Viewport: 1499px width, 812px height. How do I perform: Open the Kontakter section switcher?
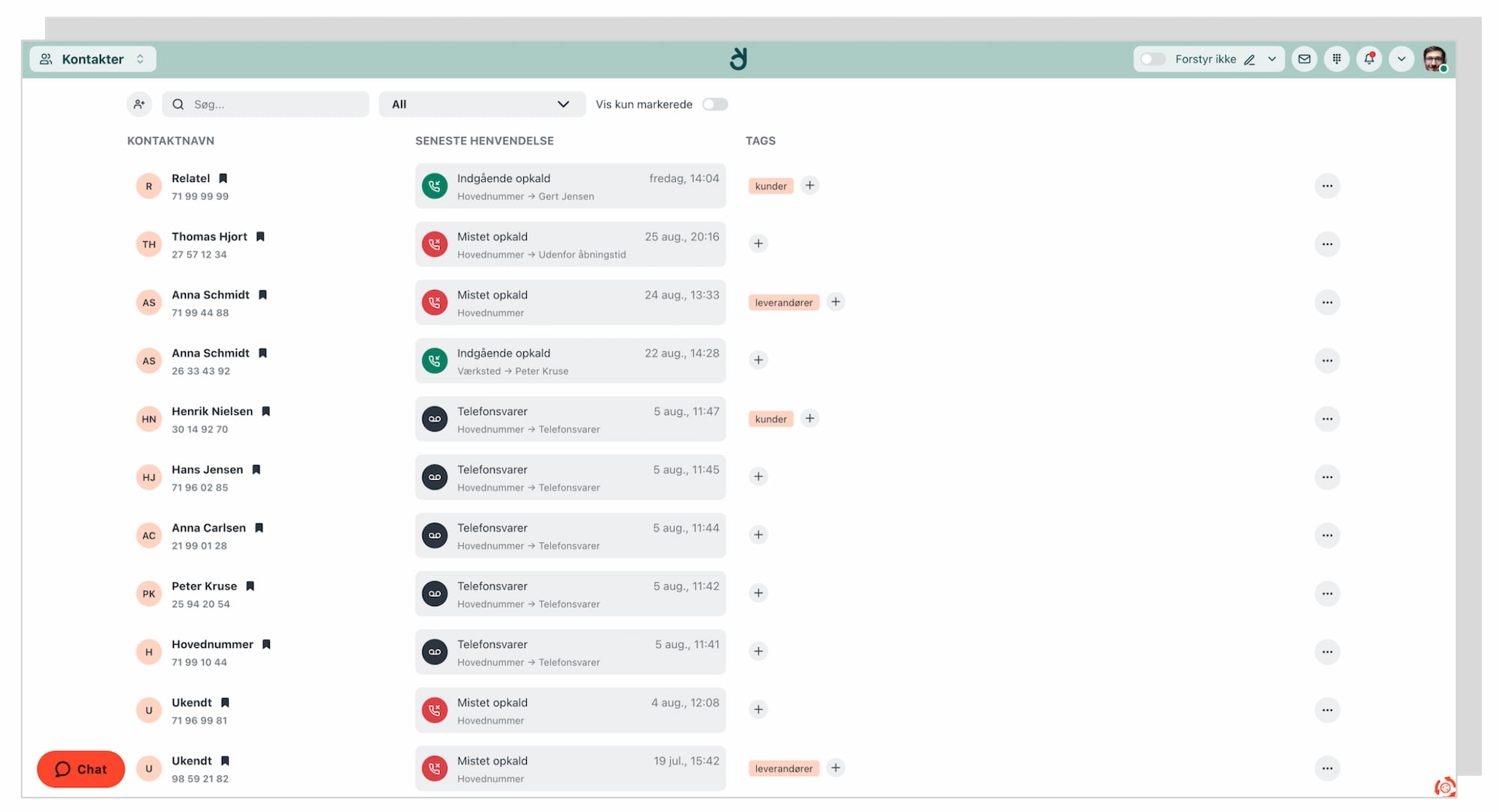click(93, 59)
